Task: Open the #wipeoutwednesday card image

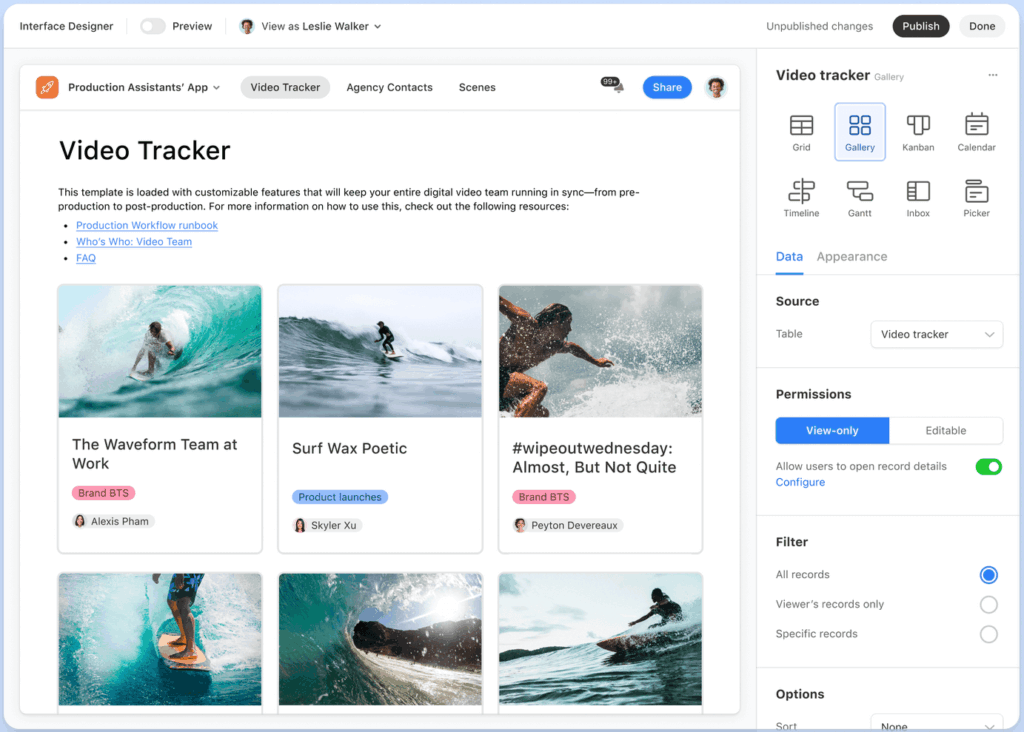Action: point(600,351)
